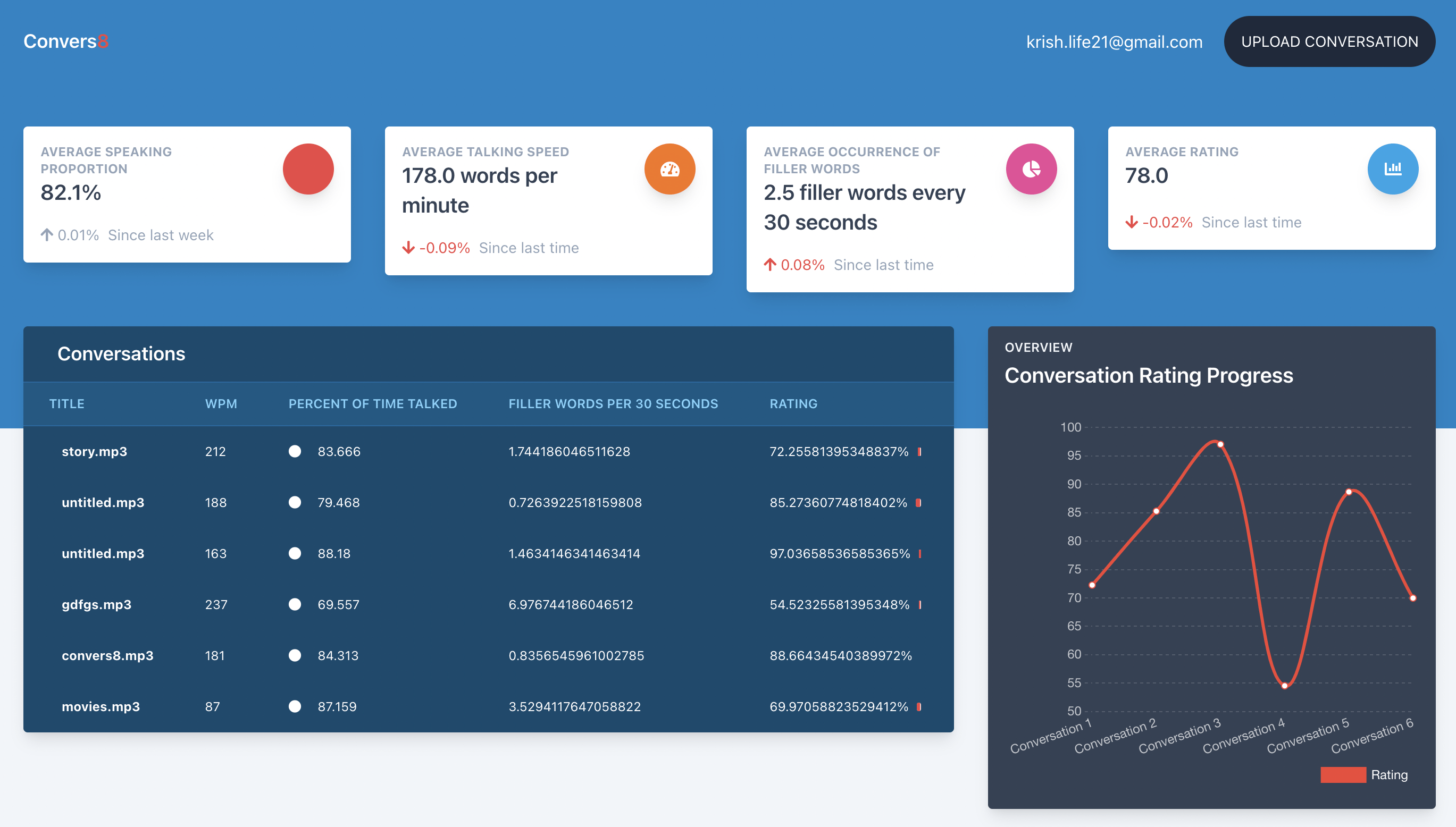Click the Conversation 4 lowest data point

[1284, 686]
